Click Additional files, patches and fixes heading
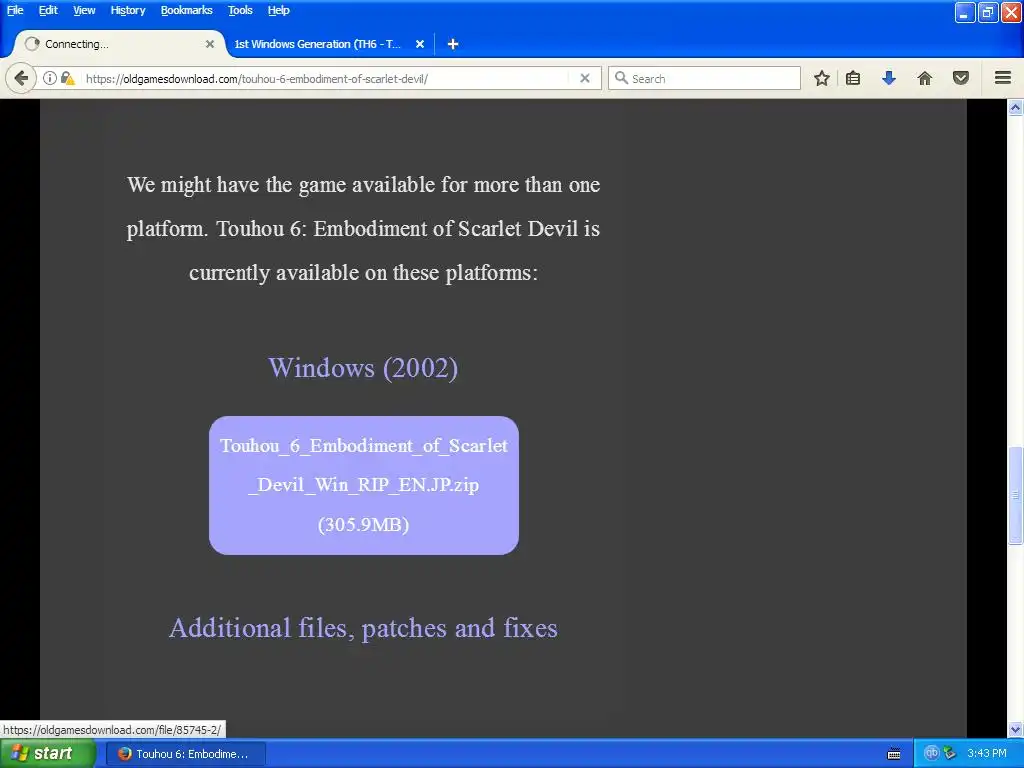 coord(363,628)
